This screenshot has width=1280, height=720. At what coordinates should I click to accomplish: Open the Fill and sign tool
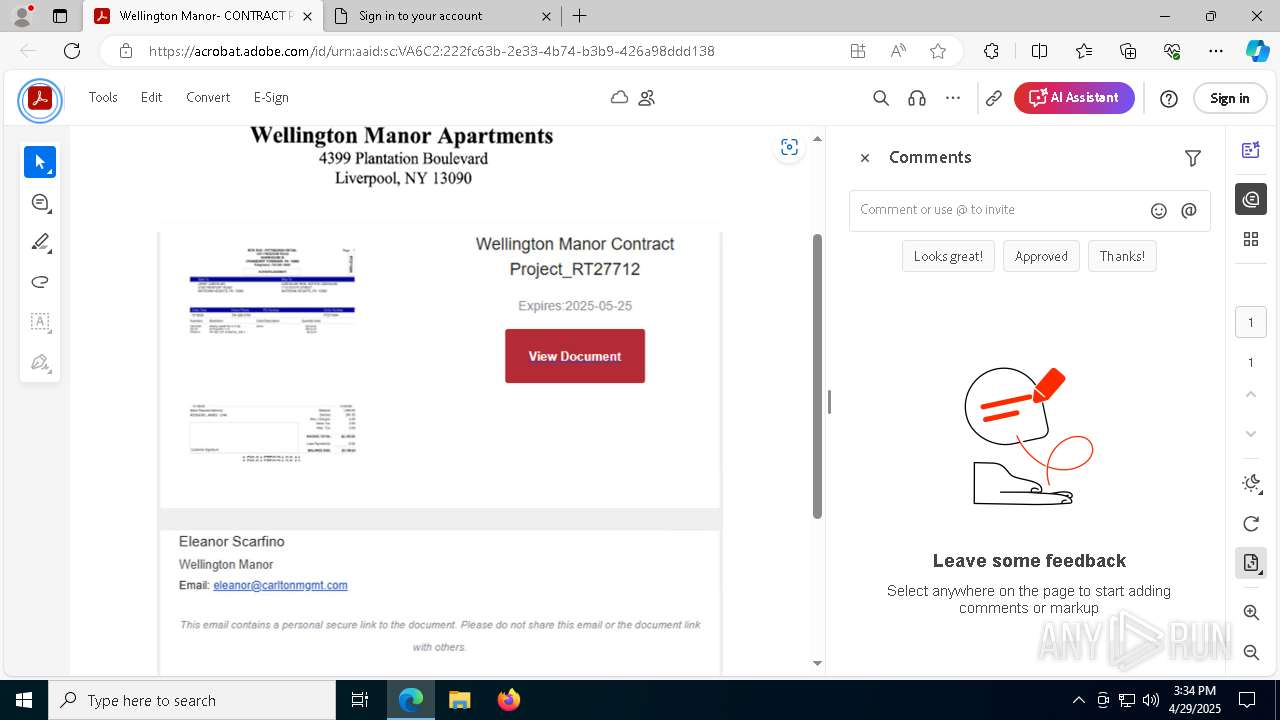point(40,362)
